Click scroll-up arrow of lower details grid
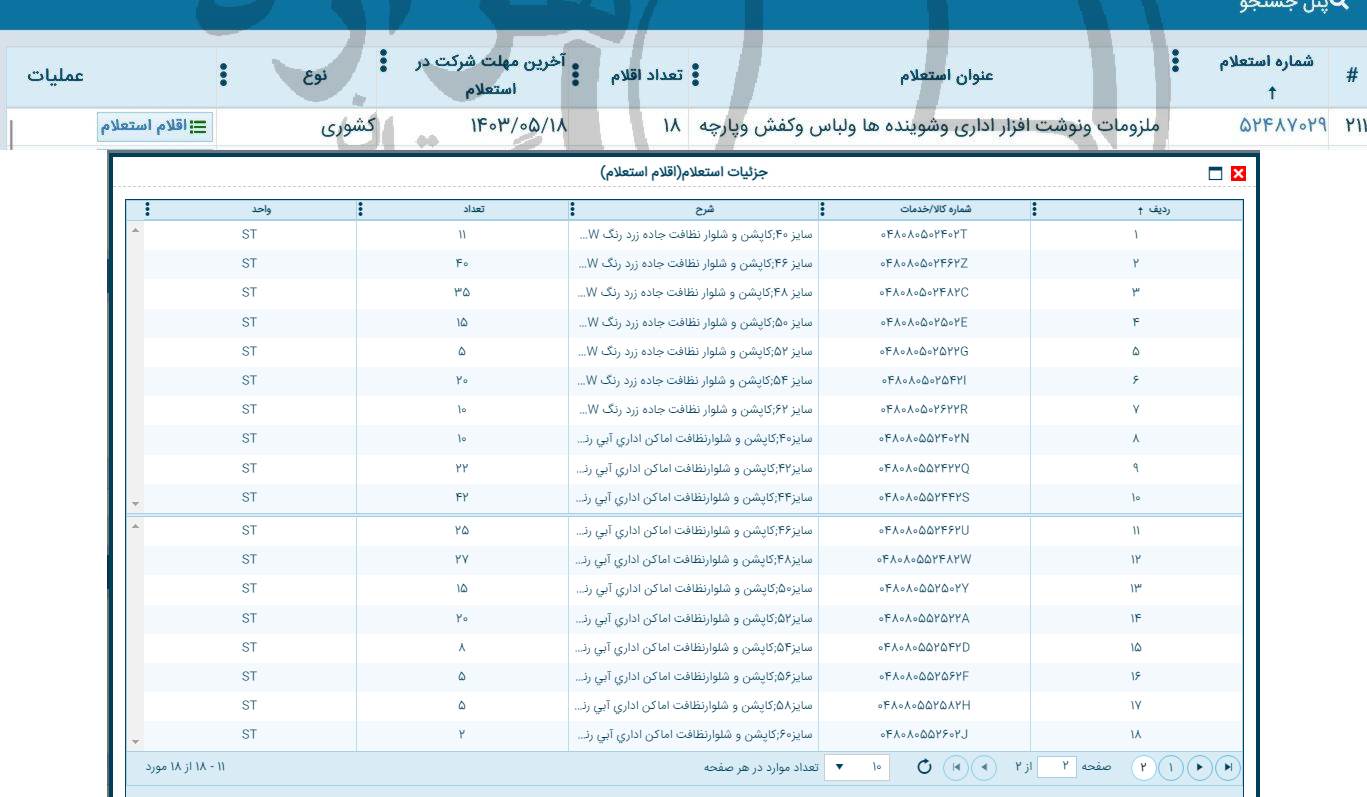 point(136,526)
